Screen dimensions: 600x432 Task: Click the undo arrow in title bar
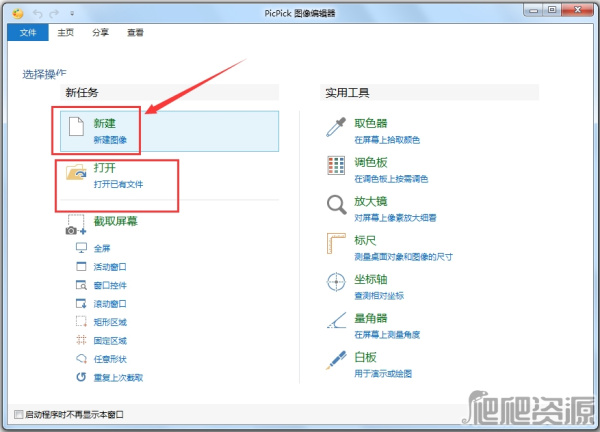coord(38,13)
